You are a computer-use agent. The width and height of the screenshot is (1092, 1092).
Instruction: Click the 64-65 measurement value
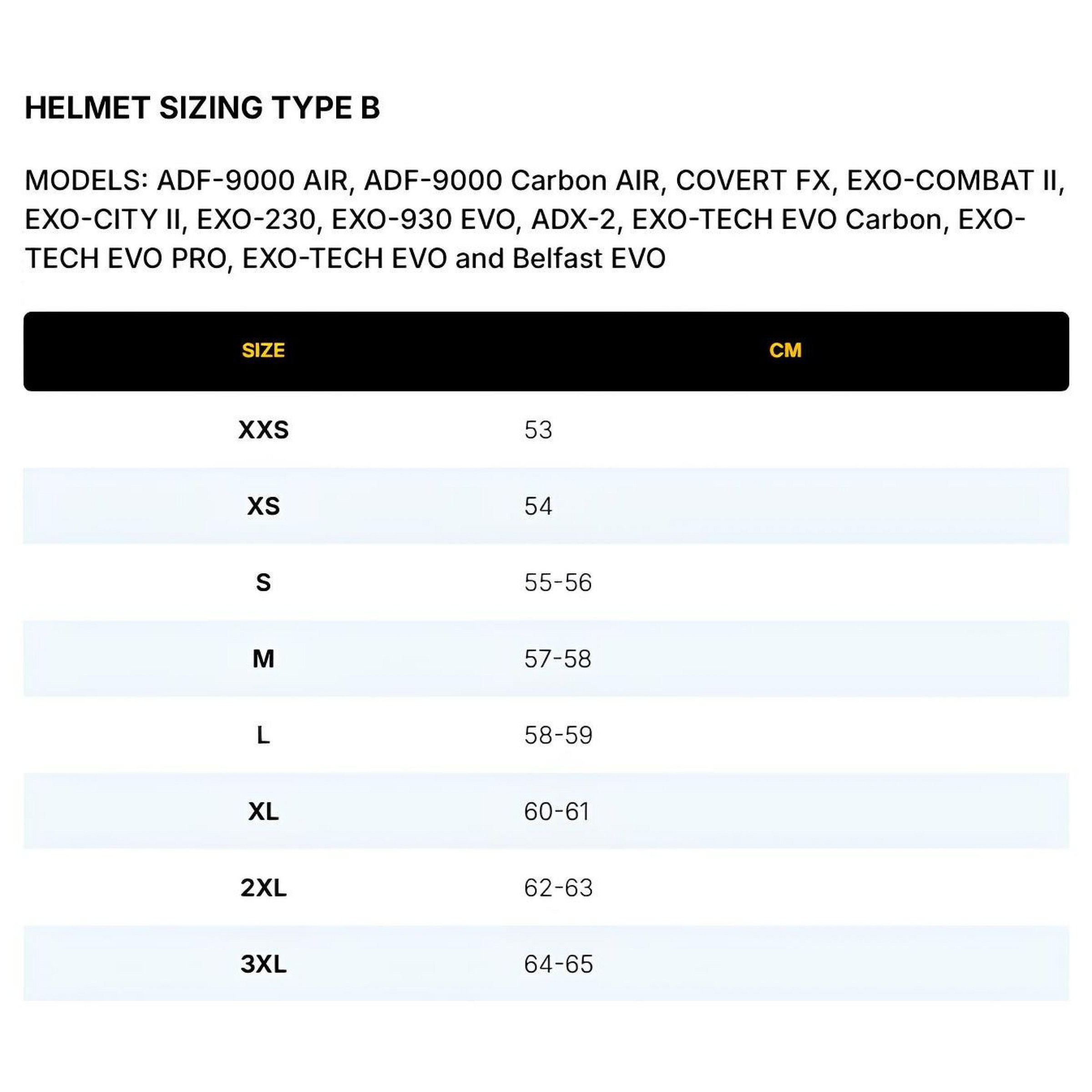click(x=558, y=964)
